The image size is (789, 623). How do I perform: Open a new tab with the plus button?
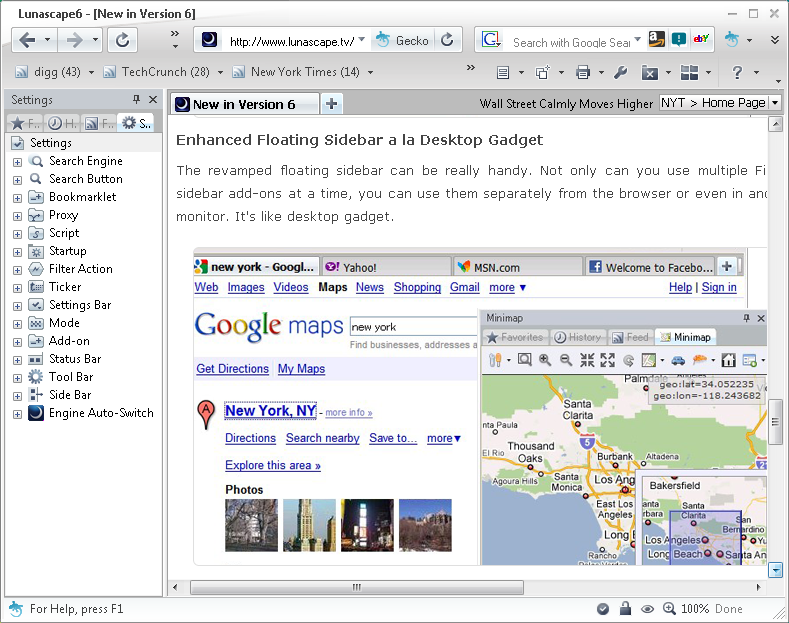point(332,104)
